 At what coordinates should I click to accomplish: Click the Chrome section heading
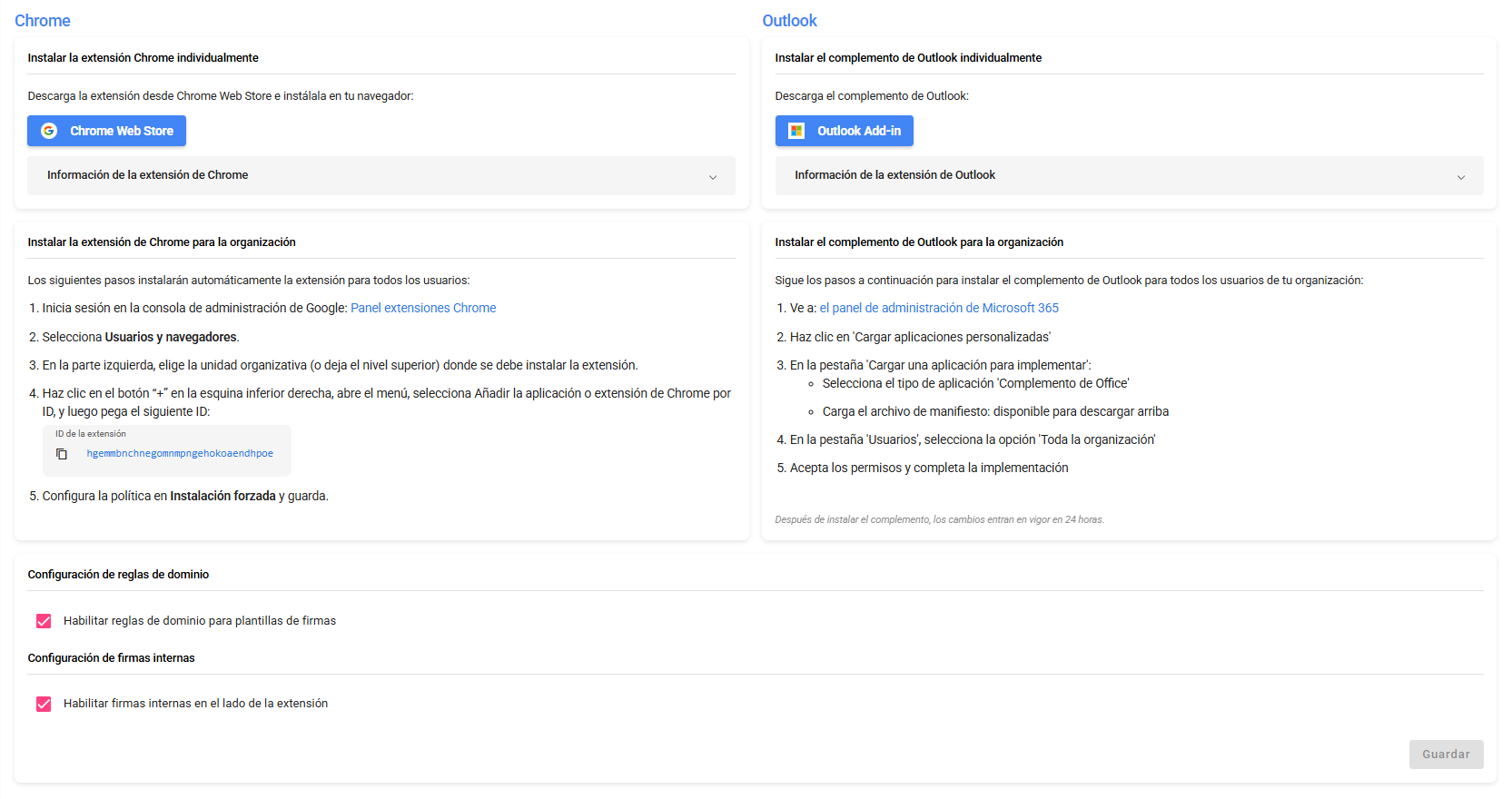coord(43,21)
